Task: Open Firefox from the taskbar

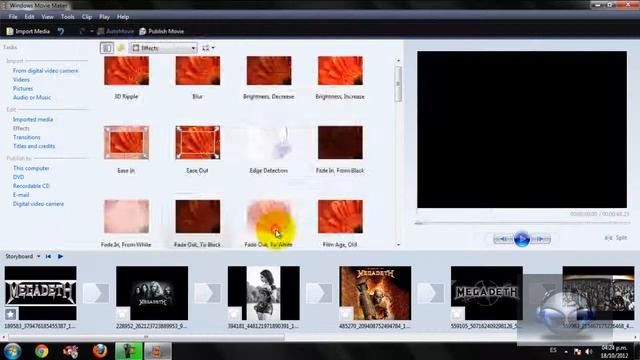Action: (100, 351)
